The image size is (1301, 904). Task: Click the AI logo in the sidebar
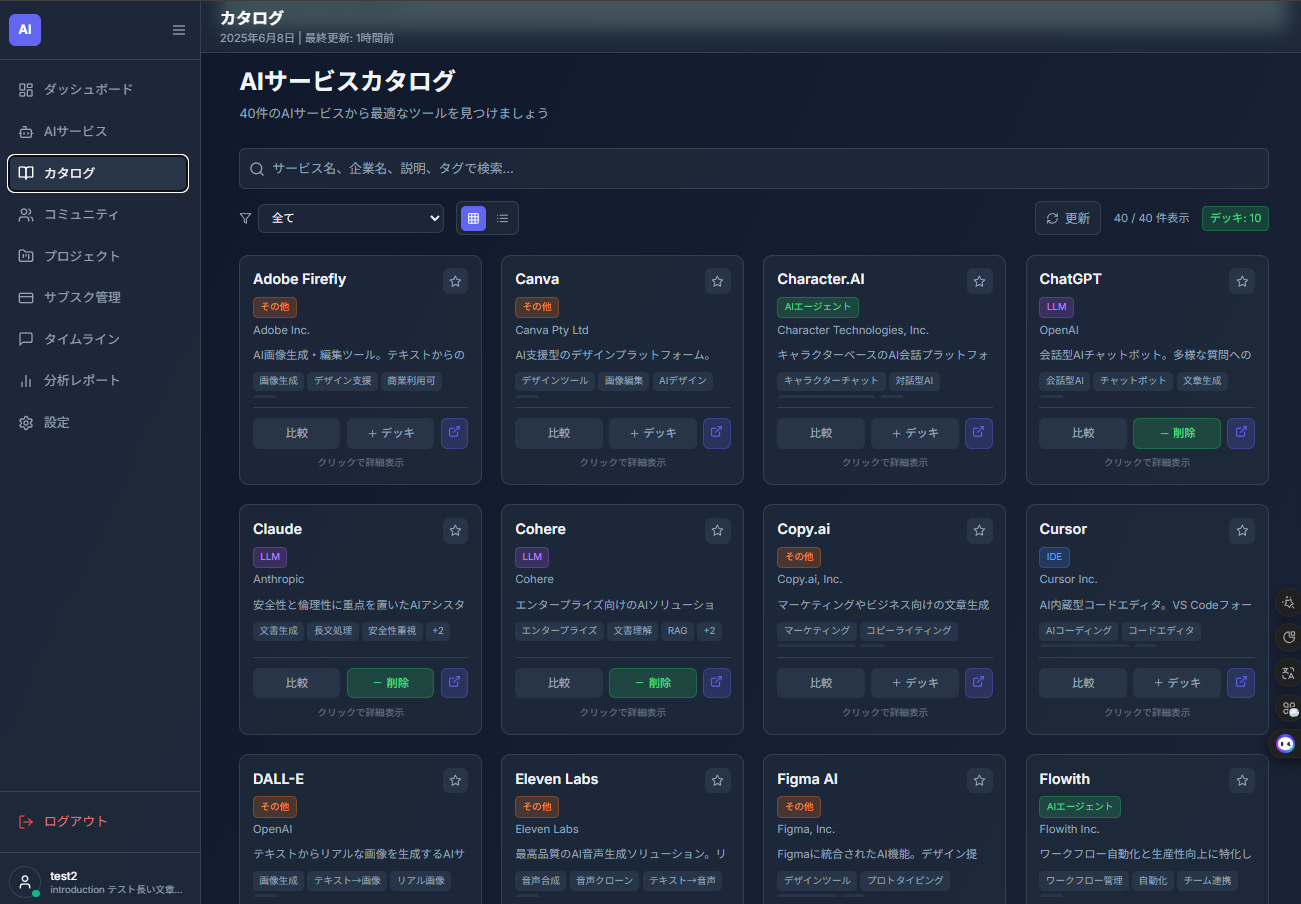click(x=25, y=30)
